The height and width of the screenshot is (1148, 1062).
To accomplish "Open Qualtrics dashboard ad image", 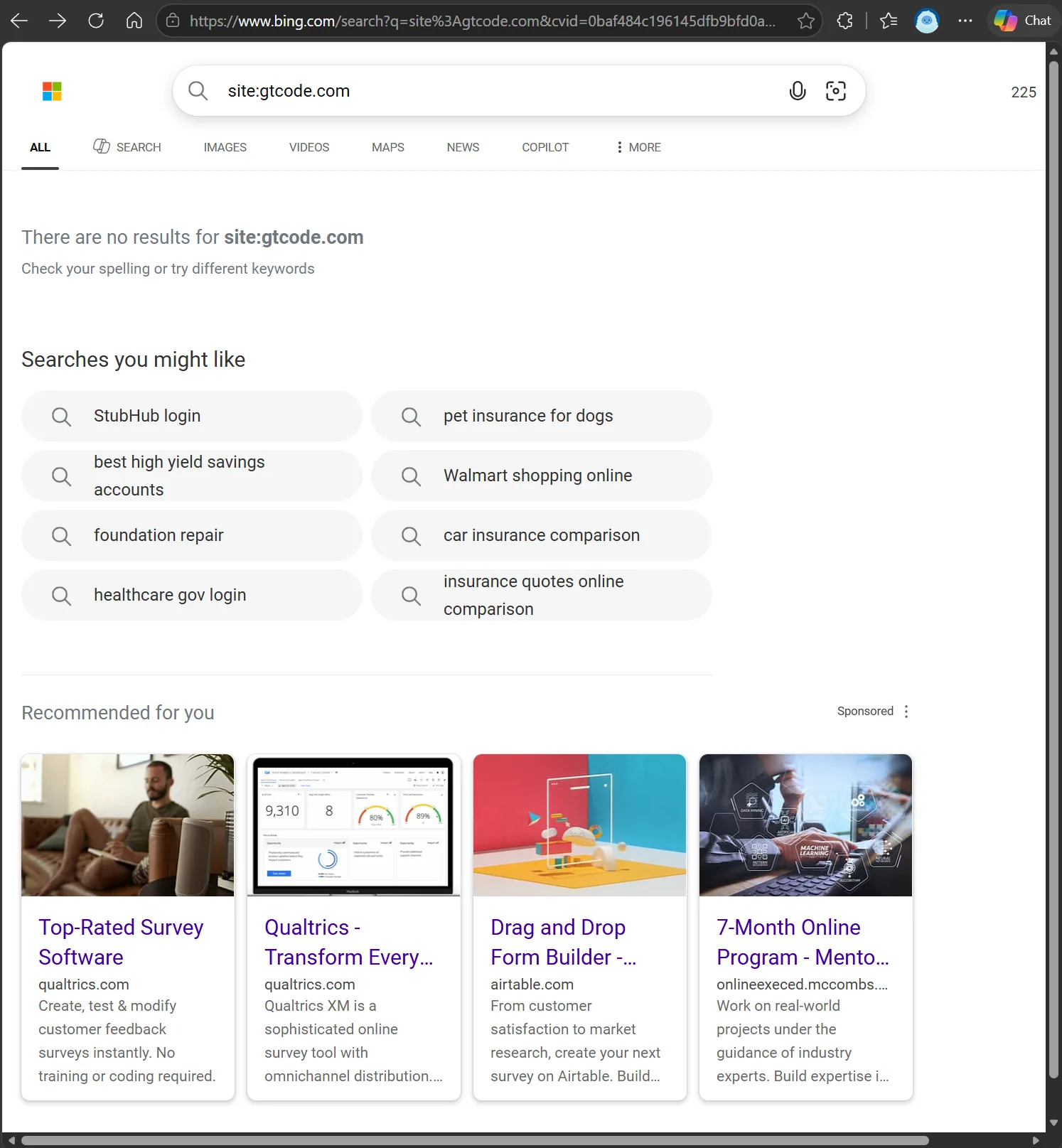I will [354, 825].
